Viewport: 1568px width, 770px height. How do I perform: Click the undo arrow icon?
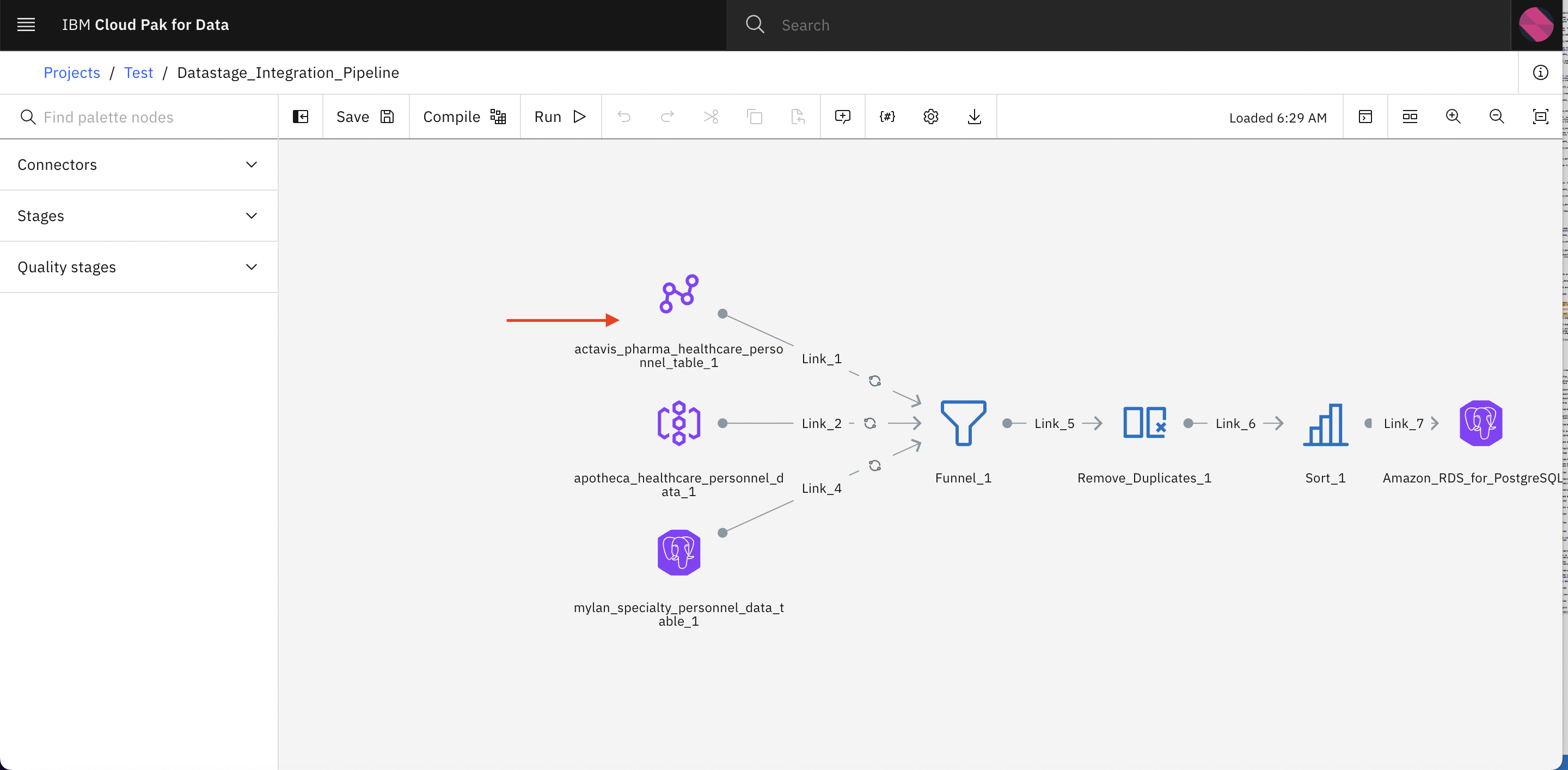click(x=624, y=117)
